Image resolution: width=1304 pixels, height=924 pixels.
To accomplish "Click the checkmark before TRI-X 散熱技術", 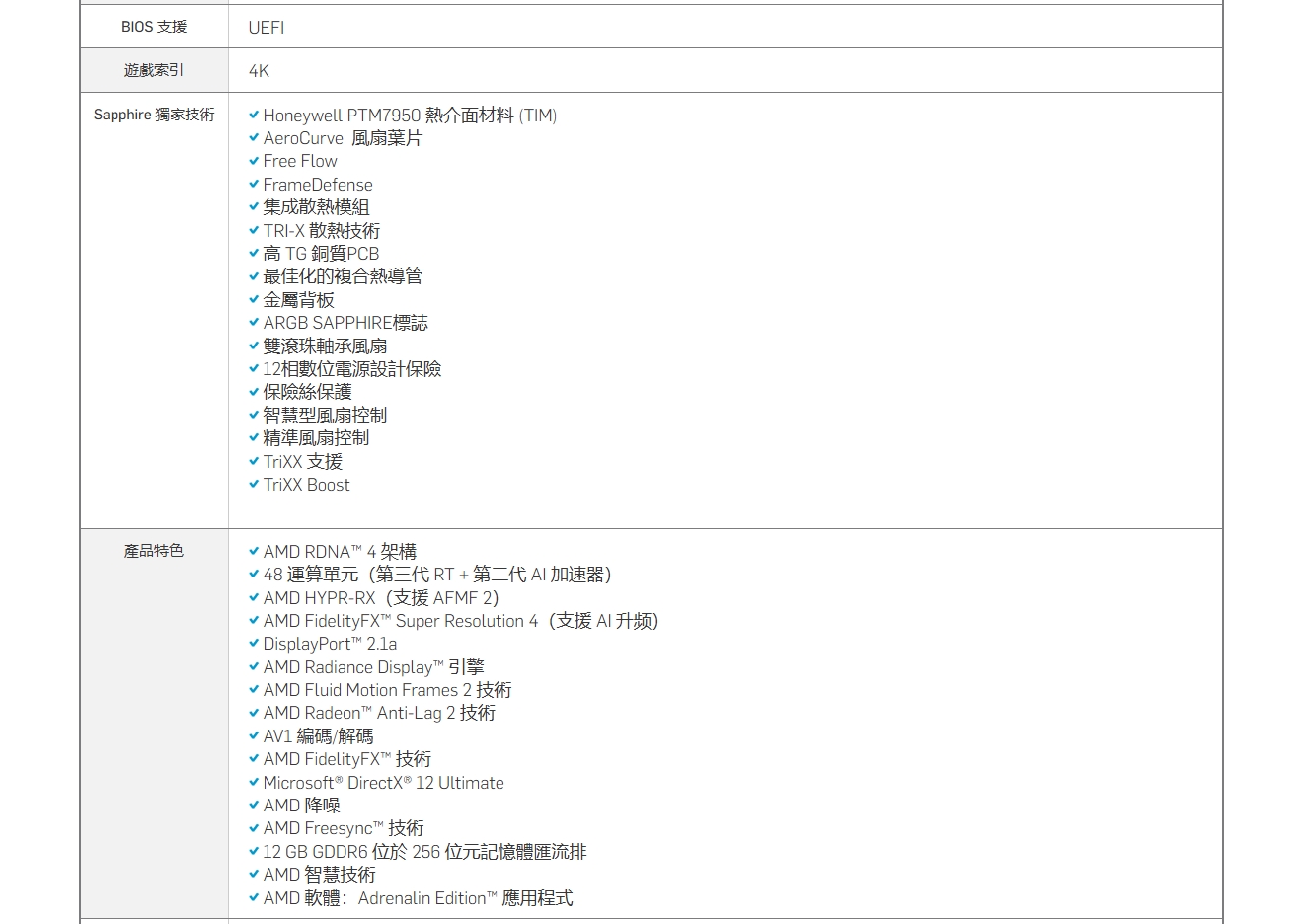I will tap(254, 231).
